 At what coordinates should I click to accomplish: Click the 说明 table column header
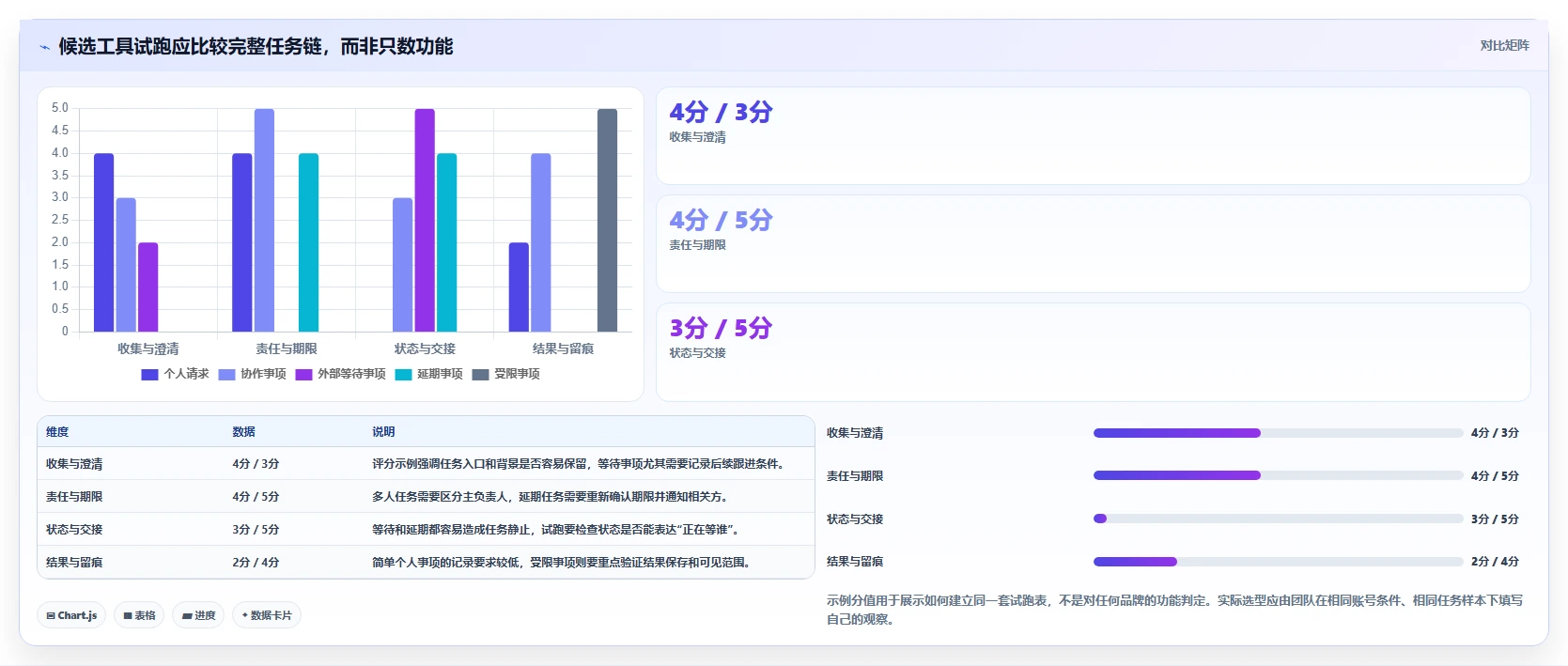coord(383,432)
